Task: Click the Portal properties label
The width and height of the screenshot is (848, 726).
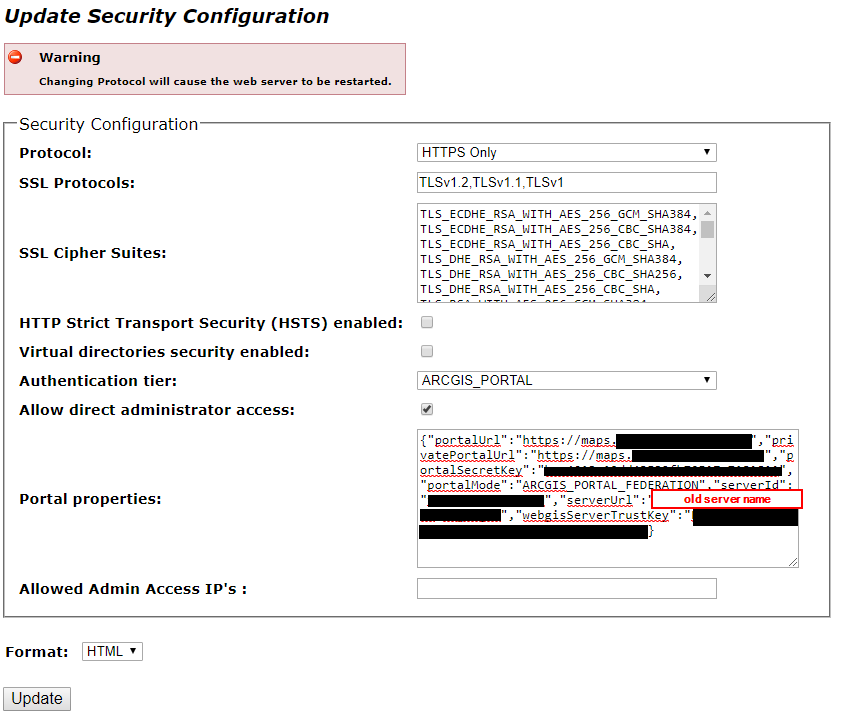Action: pos(90,499)
